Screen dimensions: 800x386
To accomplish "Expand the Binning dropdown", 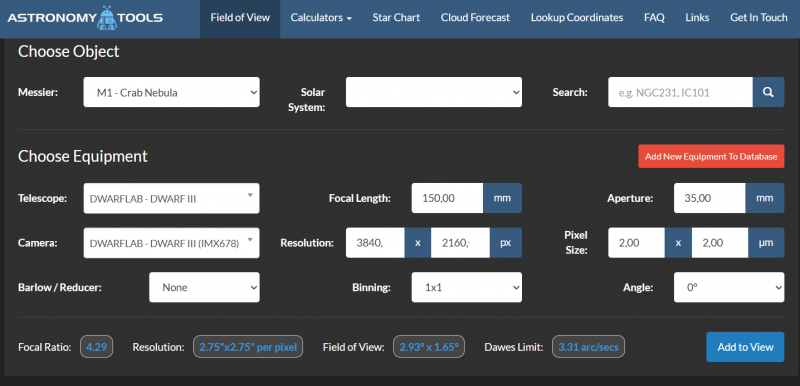I will [x=467, y=287].
